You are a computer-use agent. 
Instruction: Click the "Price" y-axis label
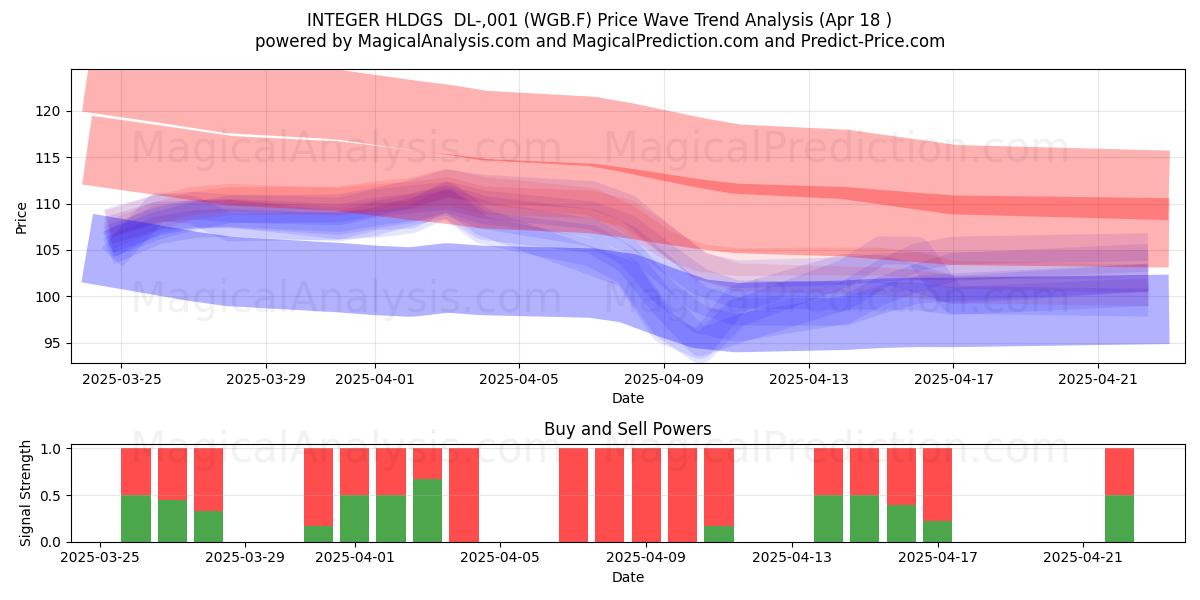22,217
